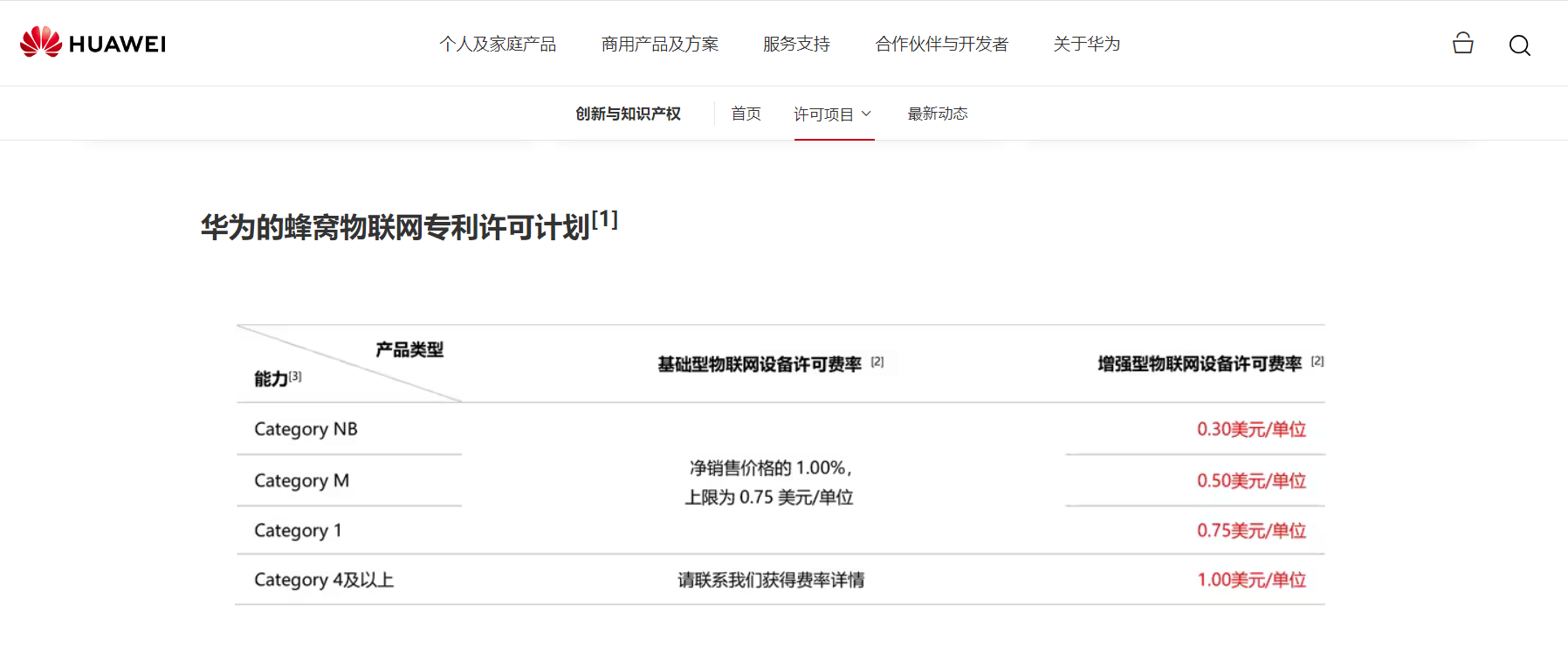Open the 关于华为 menu
This screenshot has height=649, width=1568.
coord(1086,44)
